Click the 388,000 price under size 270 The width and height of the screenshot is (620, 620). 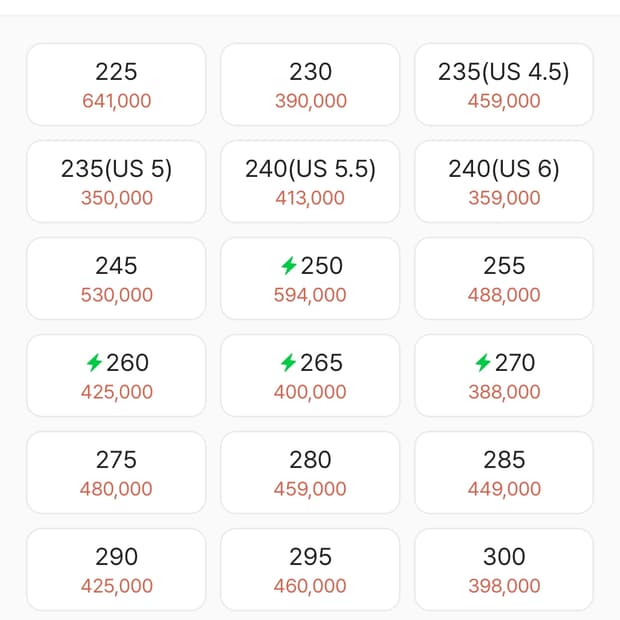point(504,392)
